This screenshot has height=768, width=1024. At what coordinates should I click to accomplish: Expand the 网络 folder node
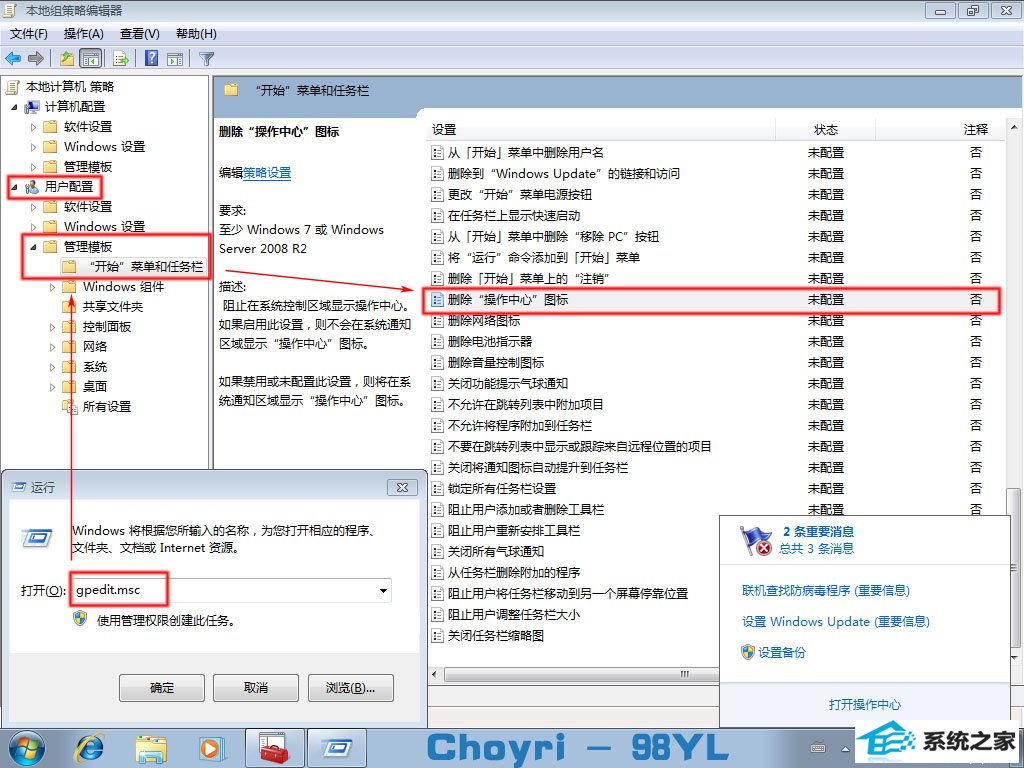pos(52,347)
